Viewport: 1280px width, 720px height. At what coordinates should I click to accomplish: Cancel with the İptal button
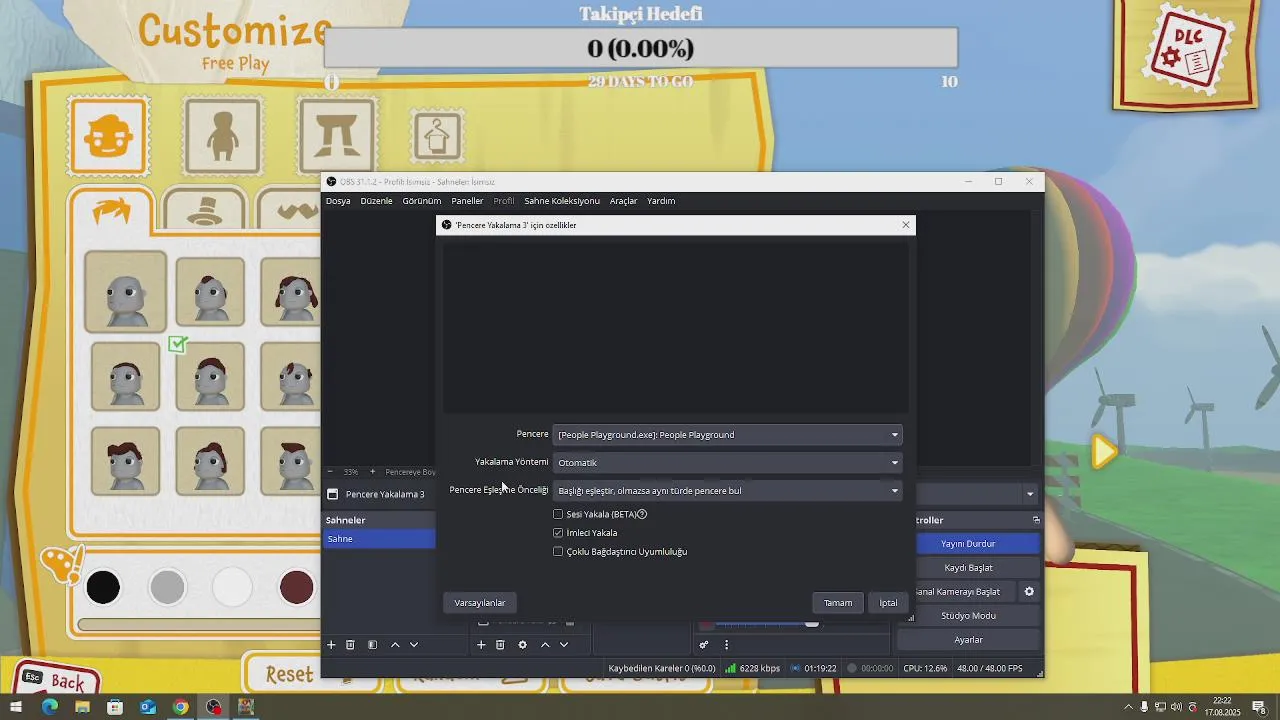pyautogui.click(x=888, y=603)
